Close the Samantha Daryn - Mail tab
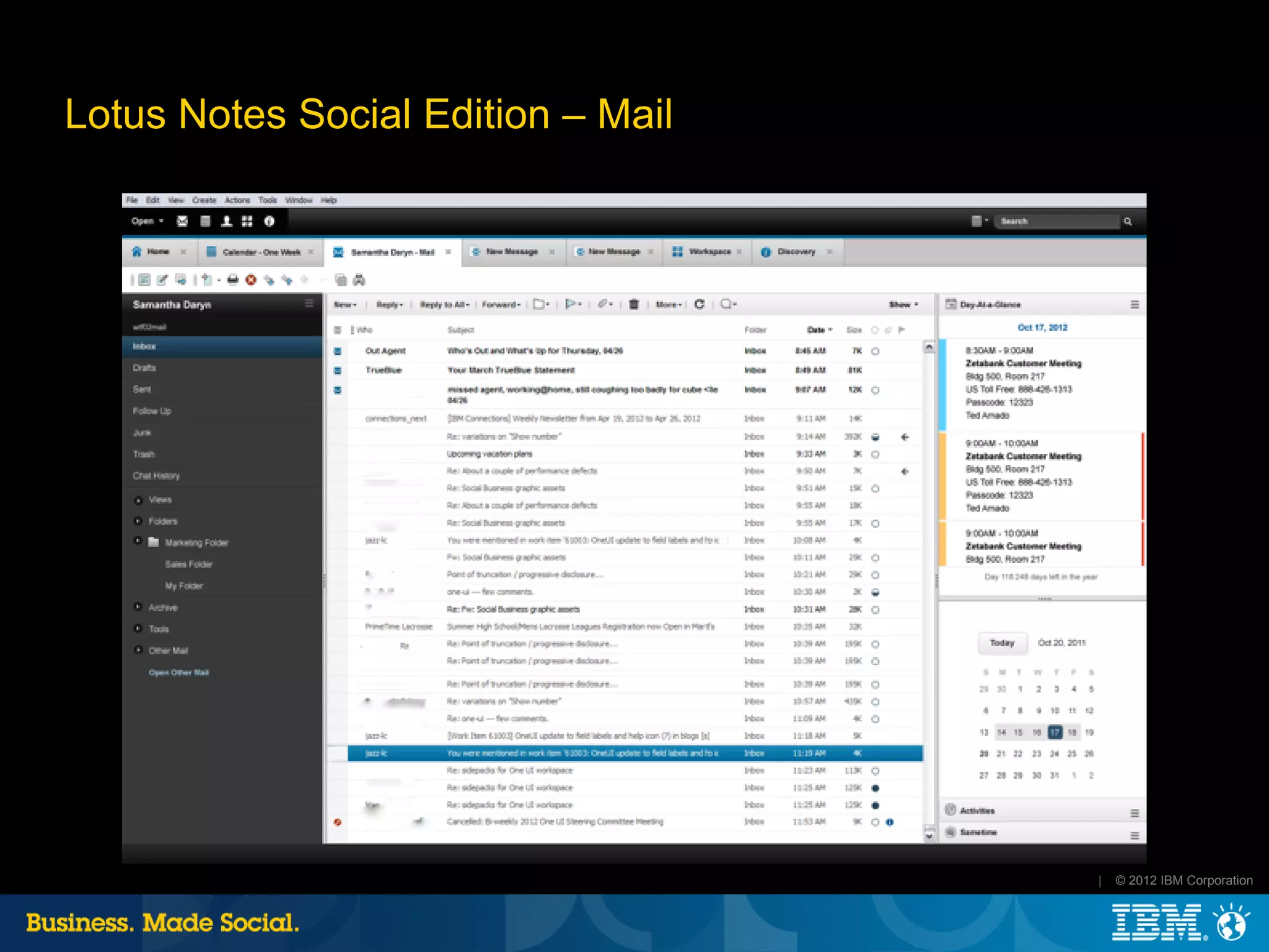 pos(448,251)
